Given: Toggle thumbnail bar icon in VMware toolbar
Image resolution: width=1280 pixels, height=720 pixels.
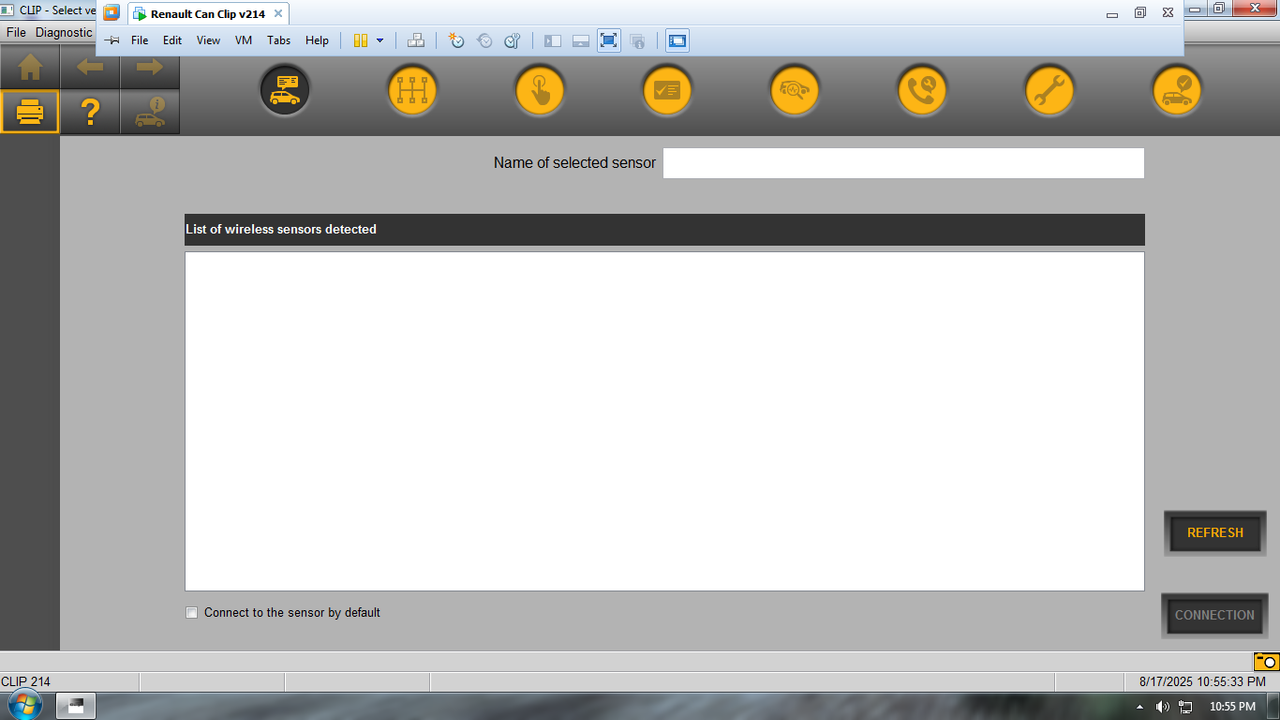Looking at the screenshot, I should tap(581, 41).
